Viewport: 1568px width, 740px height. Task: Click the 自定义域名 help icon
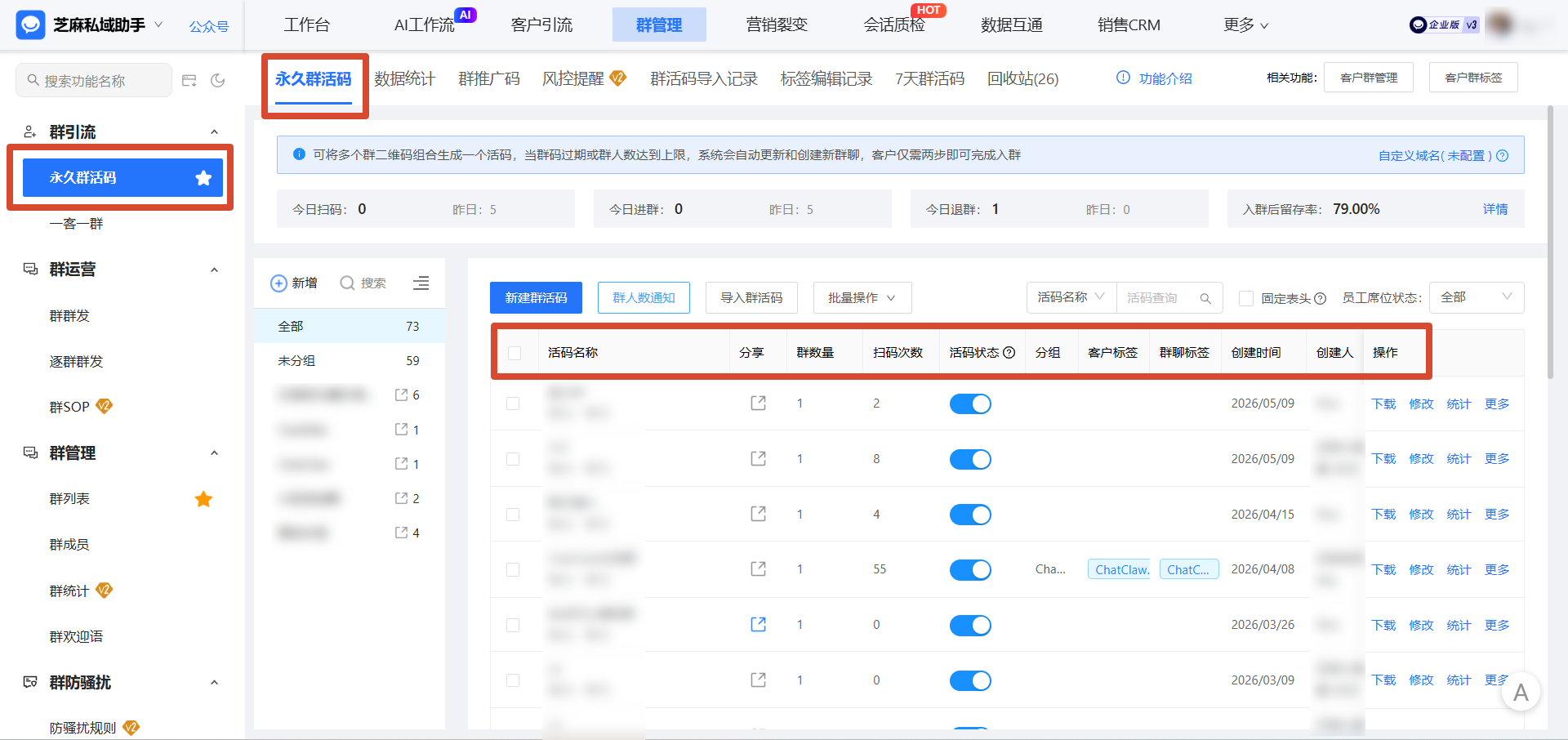point(1503,155)
